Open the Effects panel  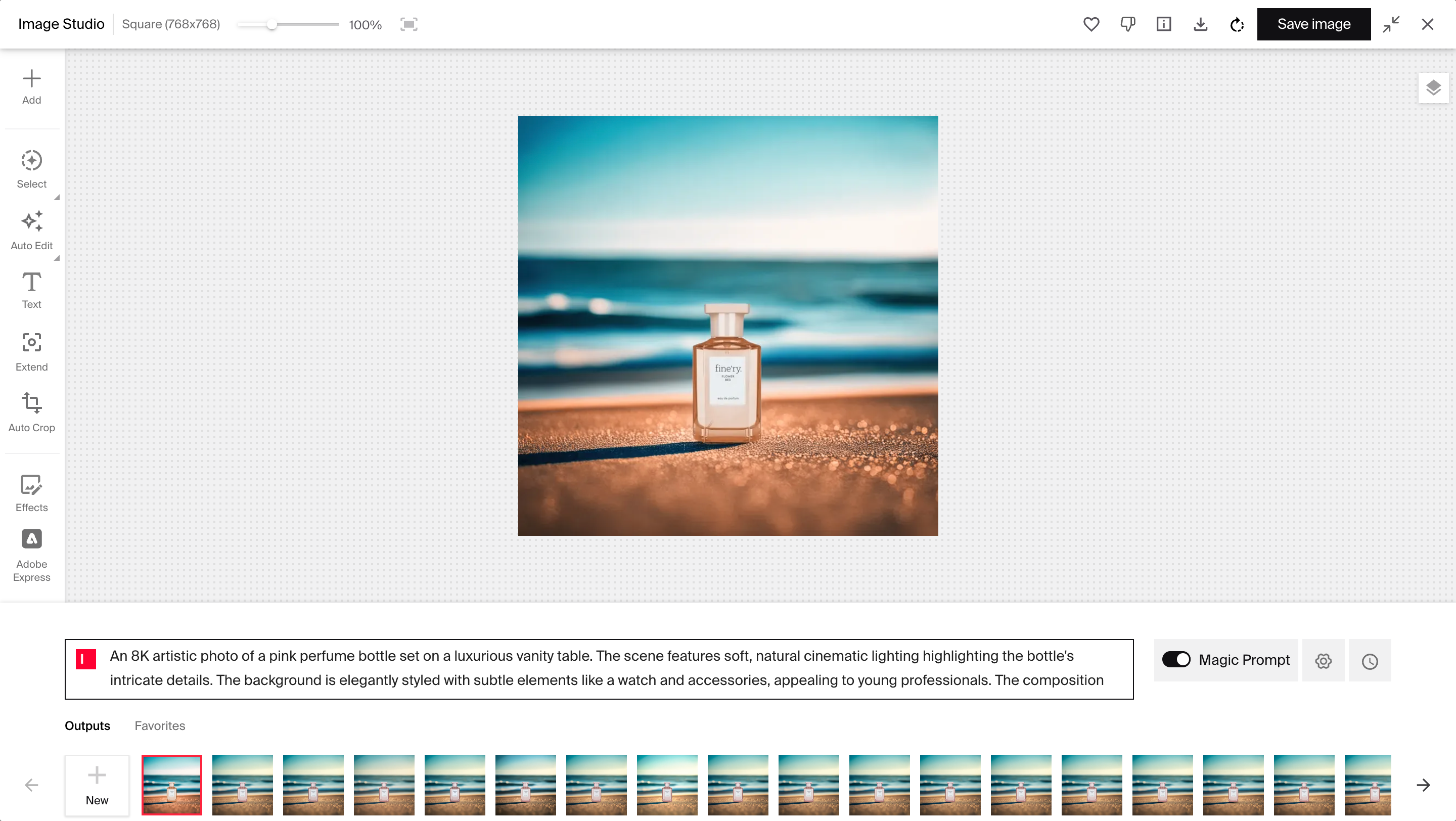tap(32, 492)
